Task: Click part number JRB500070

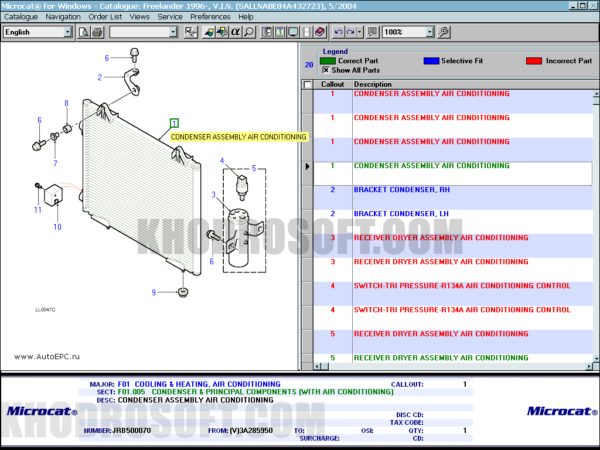Action: click(x=132, y=430)
